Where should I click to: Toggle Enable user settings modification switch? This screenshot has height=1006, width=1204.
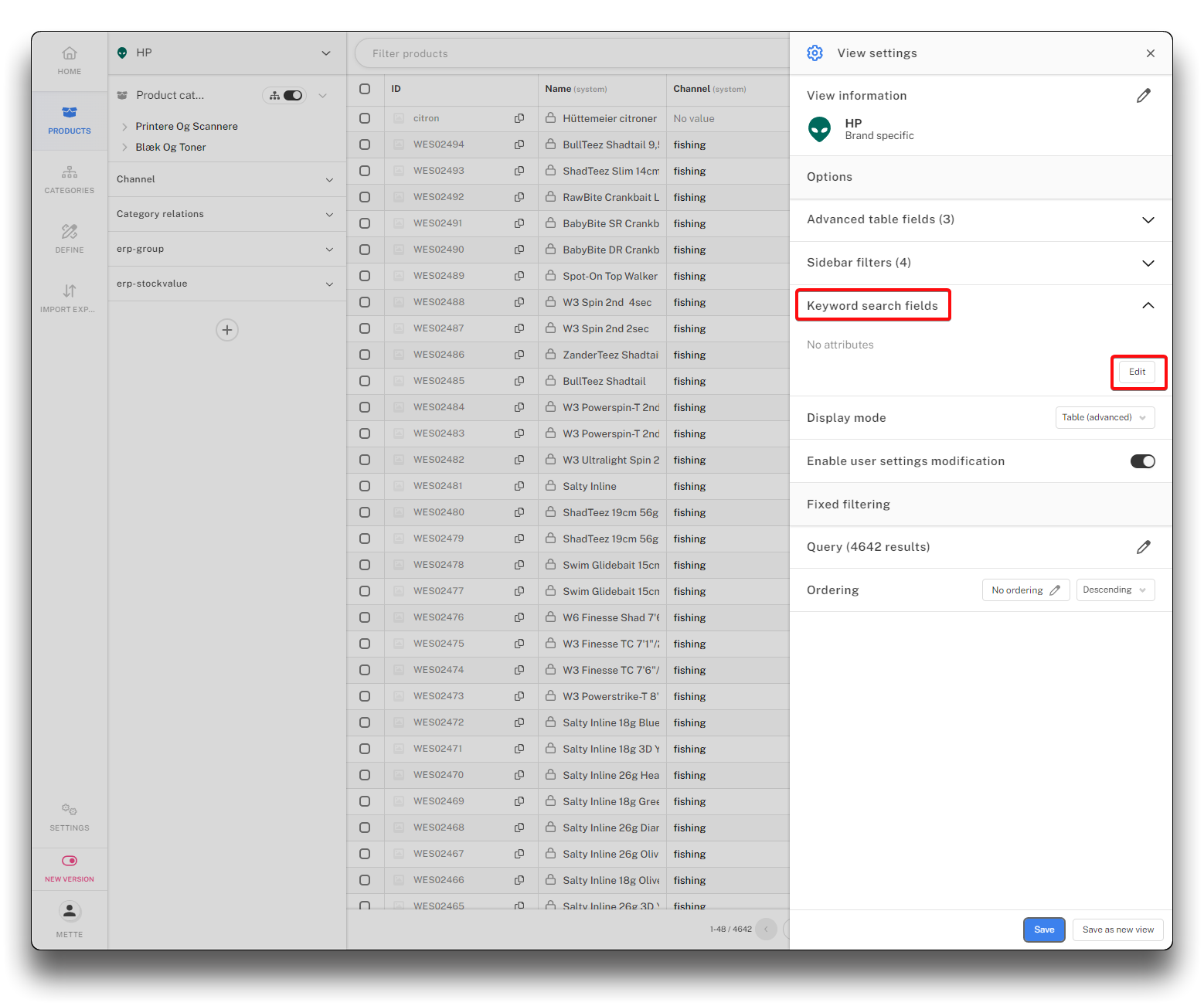(1142, 461)
